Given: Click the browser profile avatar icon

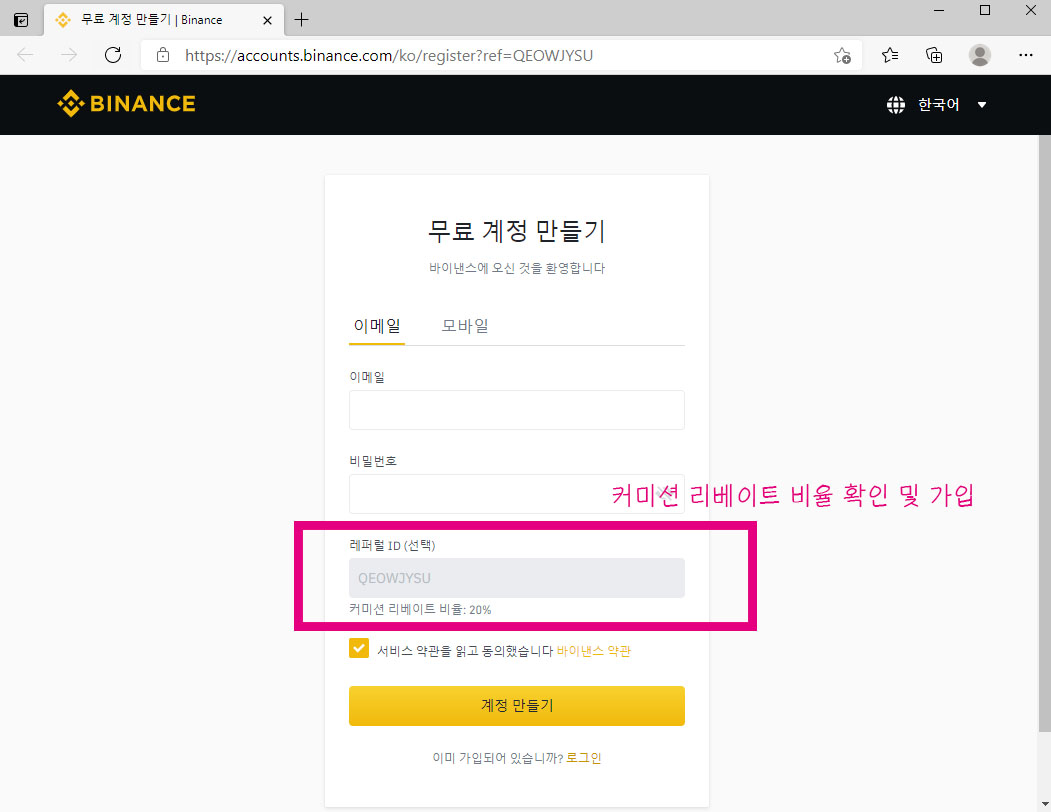Looking at the screenshot, I should [x=980, y=55].
